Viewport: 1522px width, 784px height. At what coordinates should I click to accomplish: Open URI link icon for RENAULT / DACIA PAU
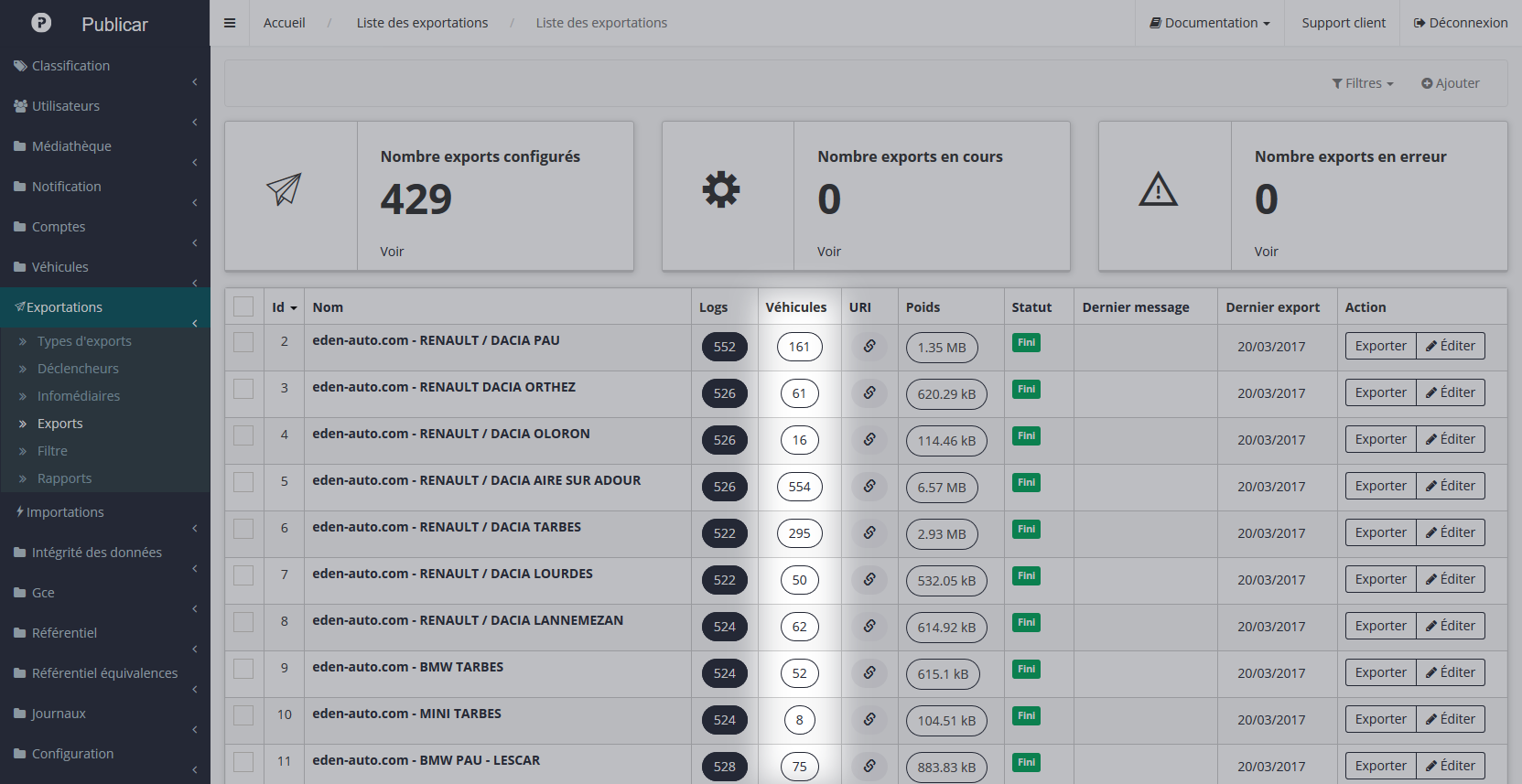click(869, 346)
